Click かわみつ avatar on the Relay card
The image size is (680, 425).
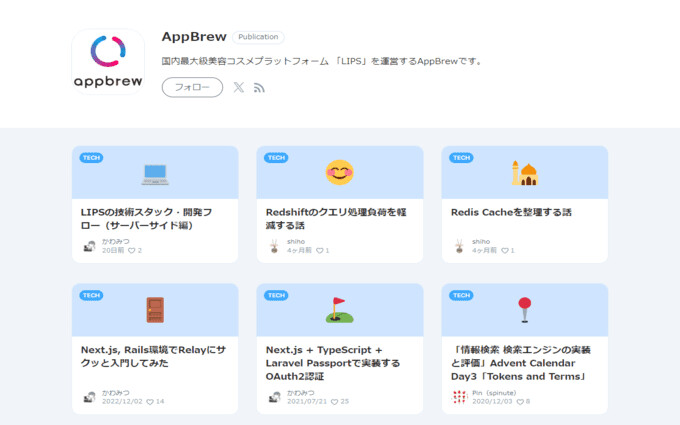click(x=89, y=397)
